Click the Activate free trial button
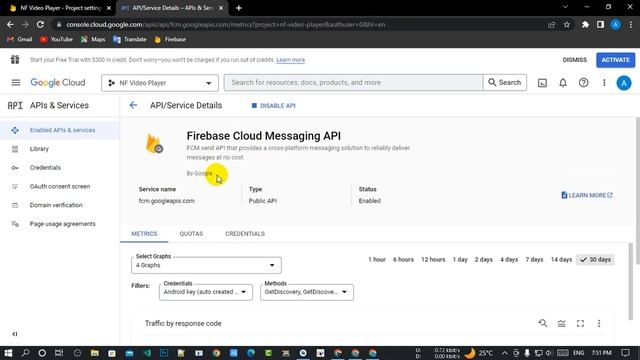The image size is (640, 360). (616, 60)
